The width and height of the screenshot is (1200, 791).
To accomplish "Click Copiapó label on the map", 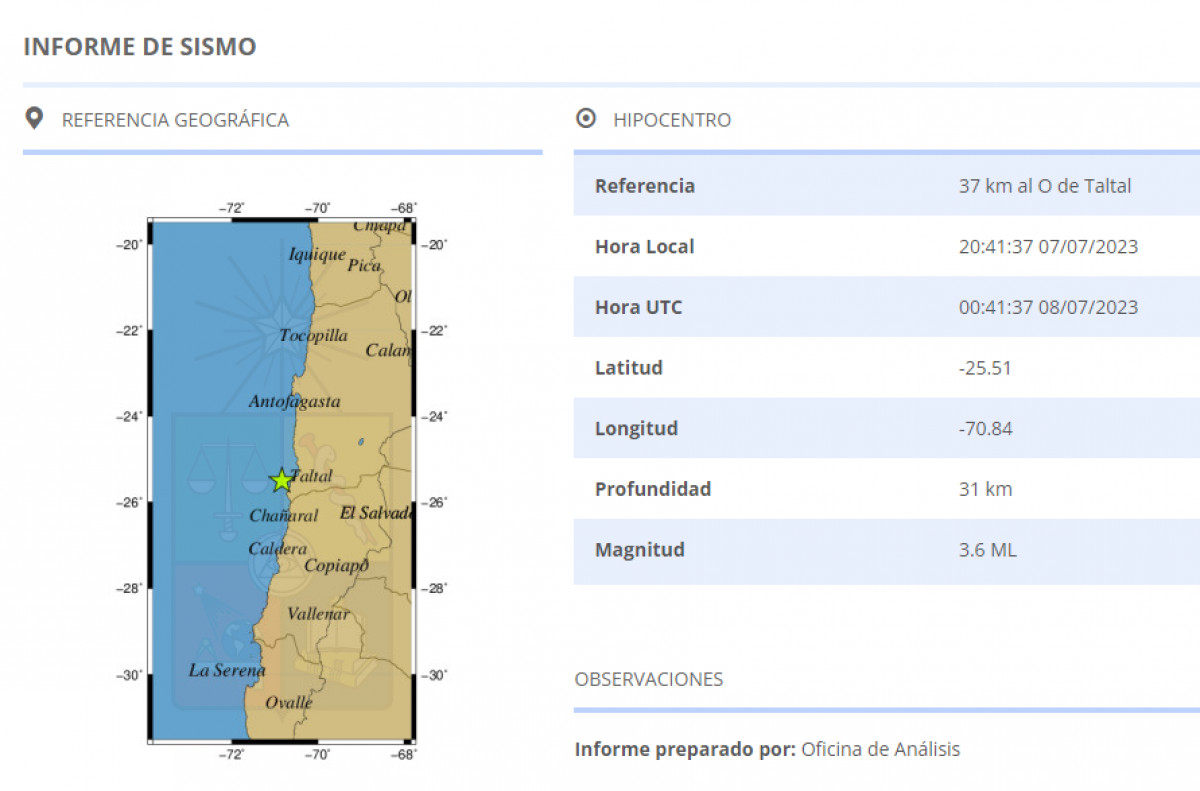I will click(x=336, y=566).
